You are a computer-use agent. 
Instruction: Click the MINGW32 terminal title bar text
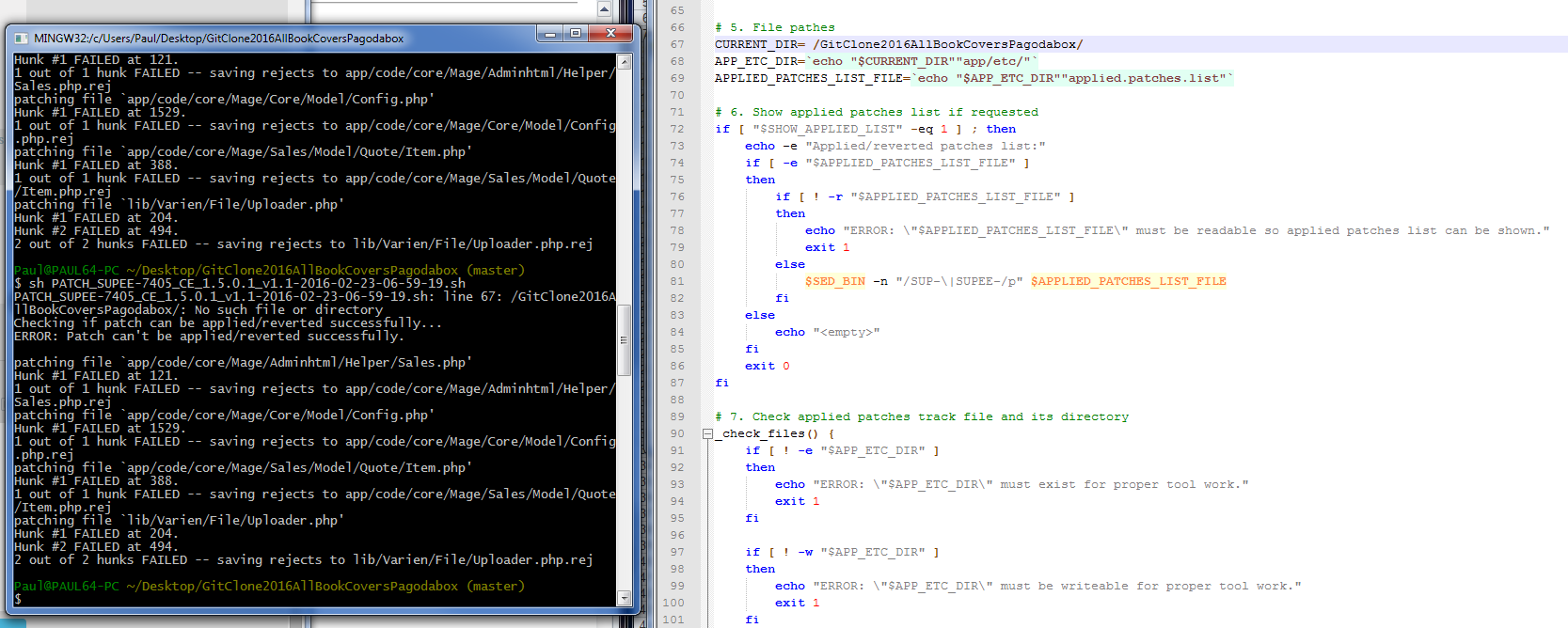coord(219,39)
